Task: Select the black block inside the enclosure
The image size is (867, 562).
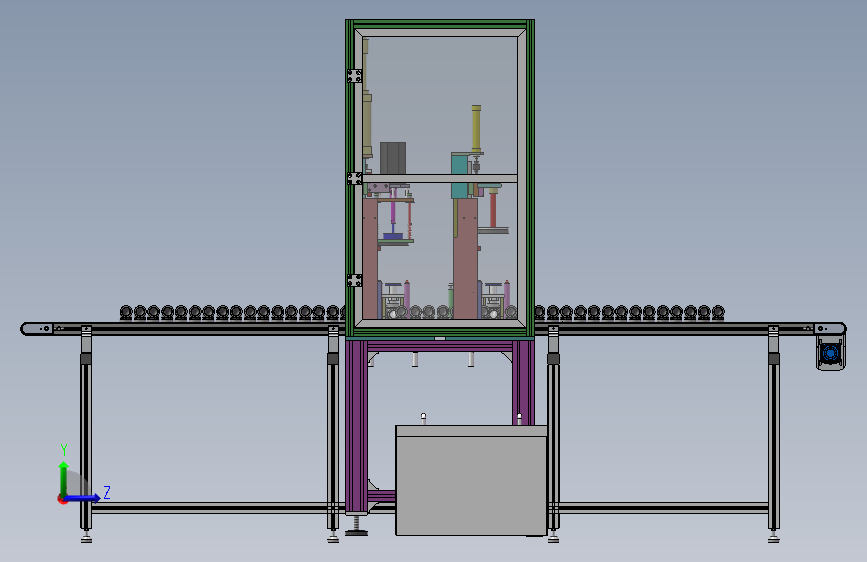Action: 393,158
